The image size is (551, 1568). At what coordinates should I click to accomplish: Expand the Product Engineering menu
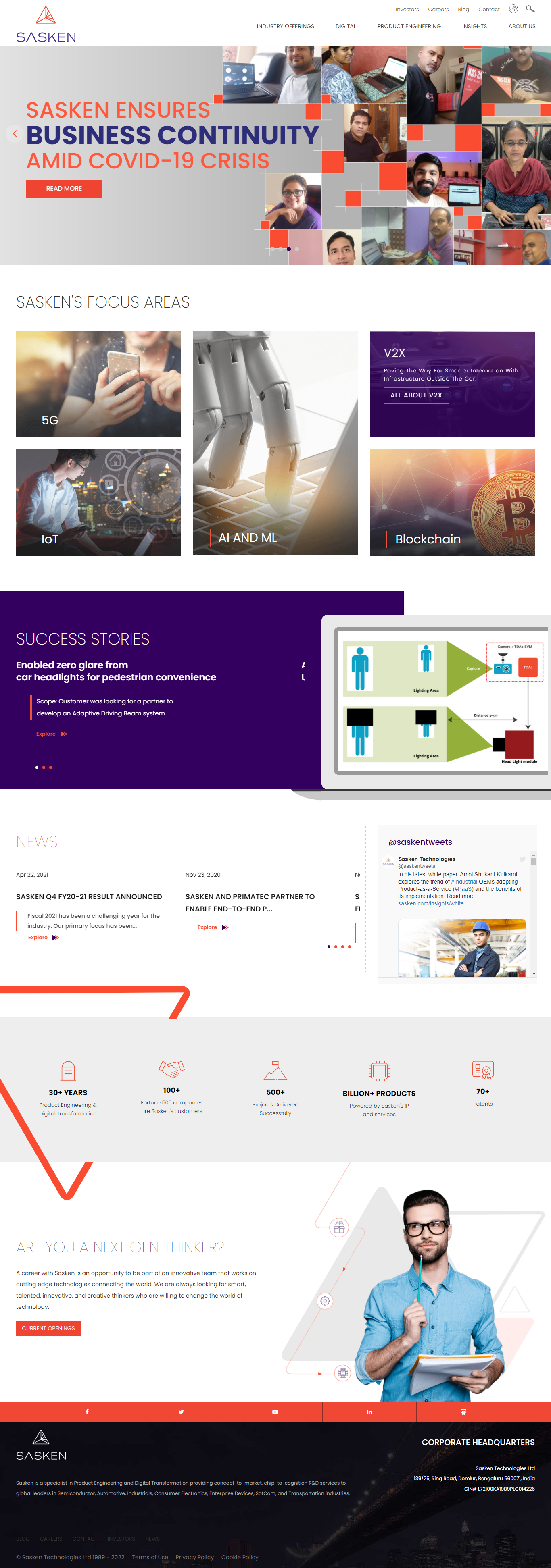click(x=409, y=26)
